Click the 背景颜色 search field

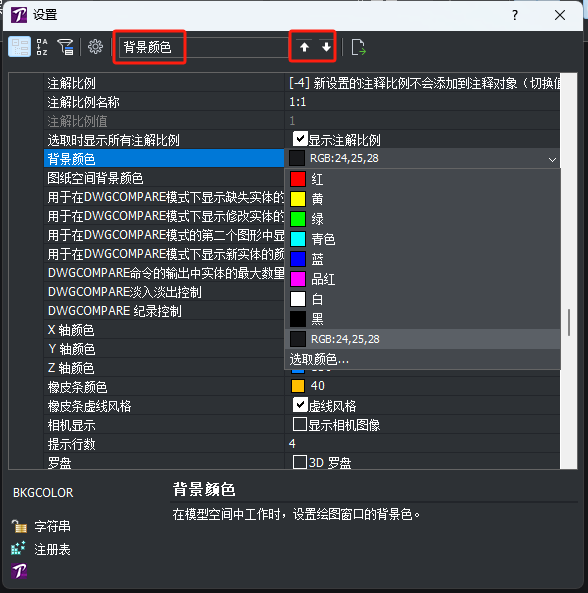(203, 47)
